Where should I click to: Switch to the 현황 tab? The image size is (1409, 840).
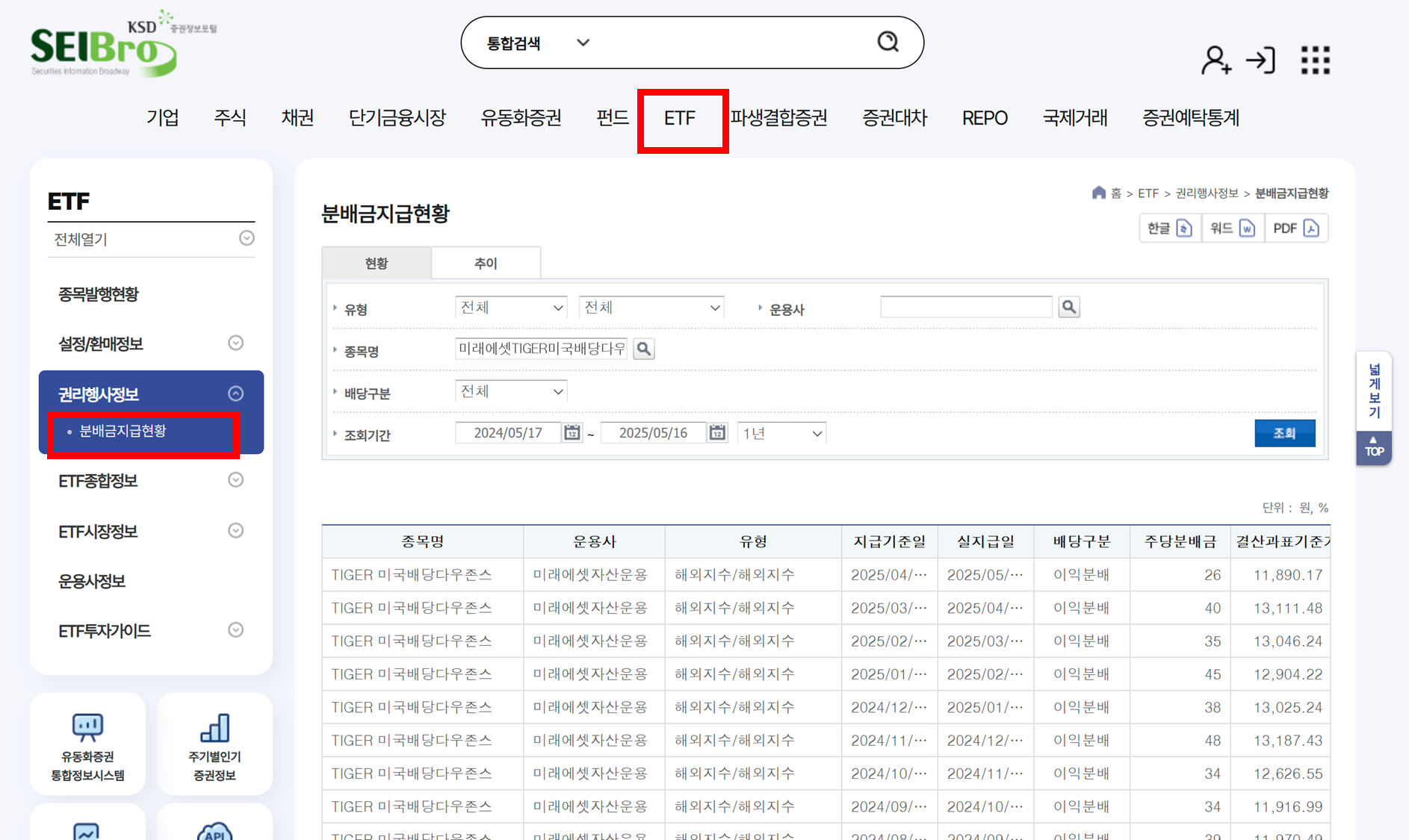[377, 263]
